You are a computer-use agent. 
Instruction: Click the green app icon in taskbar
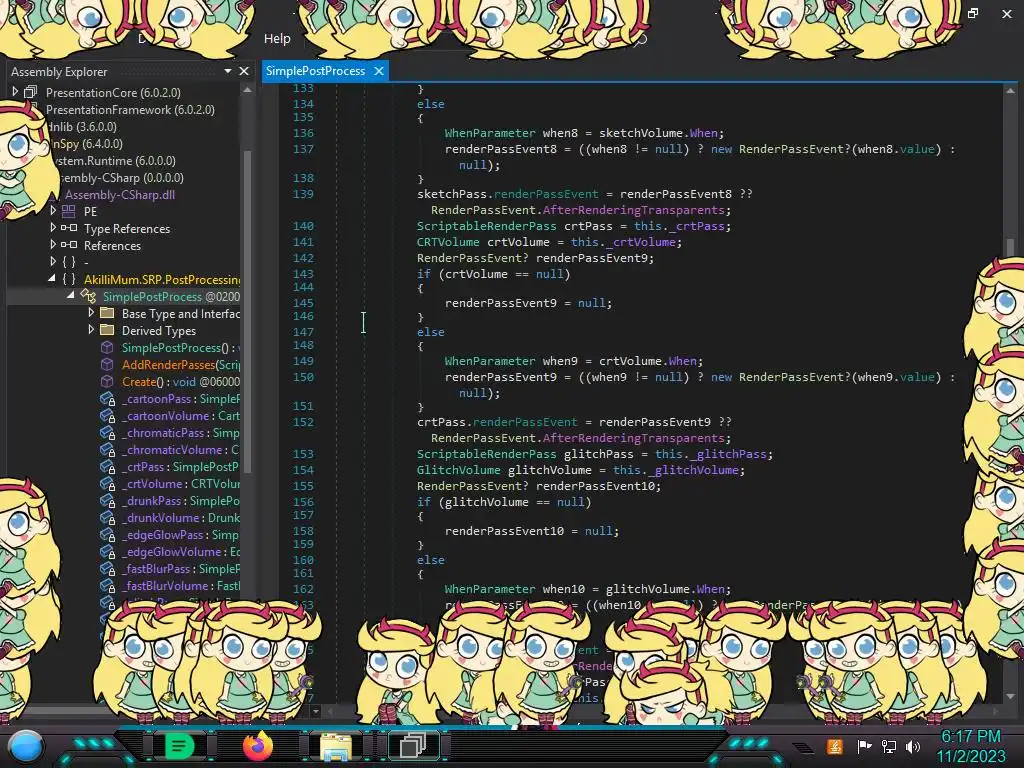tap(178, 746)
